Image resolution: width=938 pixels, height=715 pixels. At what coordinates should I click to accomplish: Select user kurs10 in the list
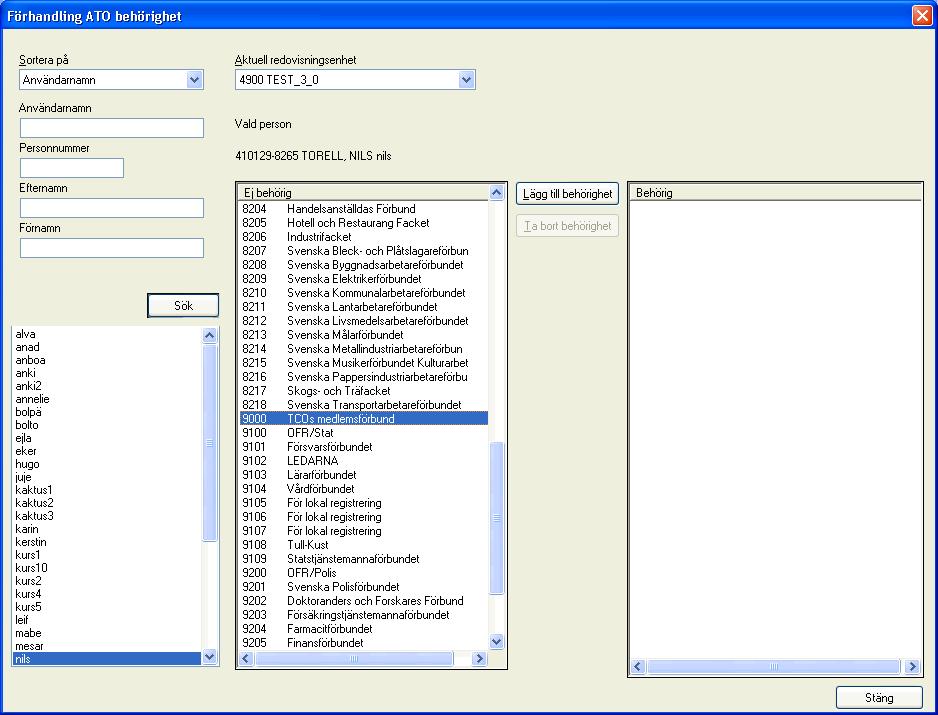106,568
